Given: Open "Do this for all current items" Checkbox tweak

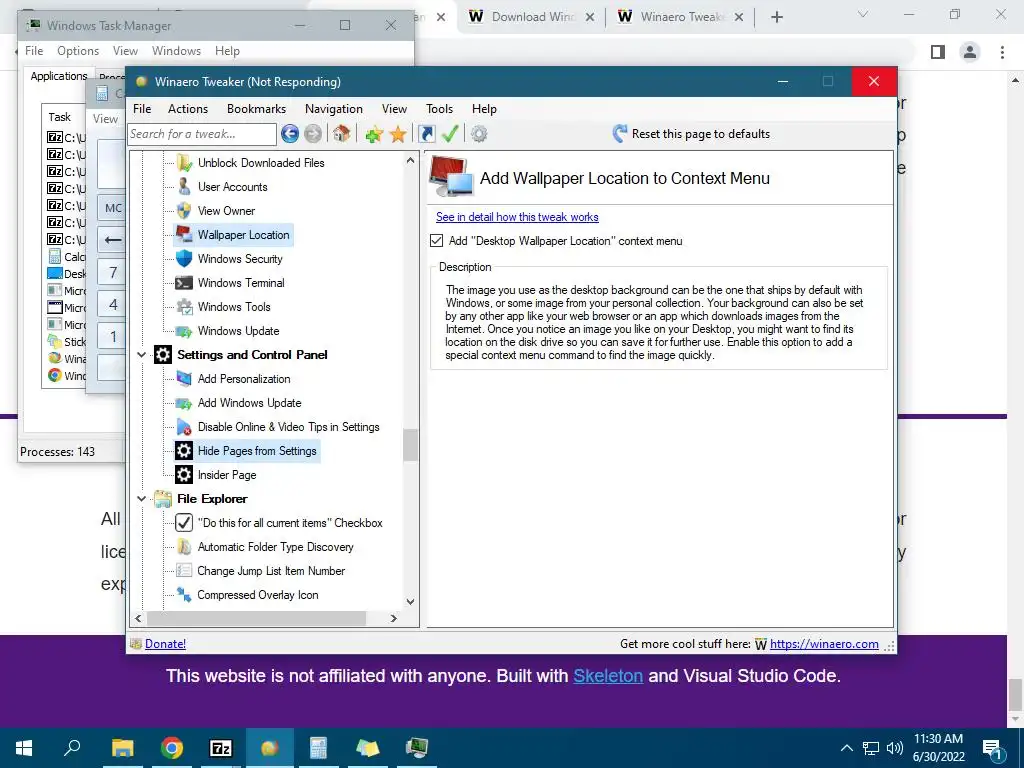Looking at the screenshot, I should point(290,523).
